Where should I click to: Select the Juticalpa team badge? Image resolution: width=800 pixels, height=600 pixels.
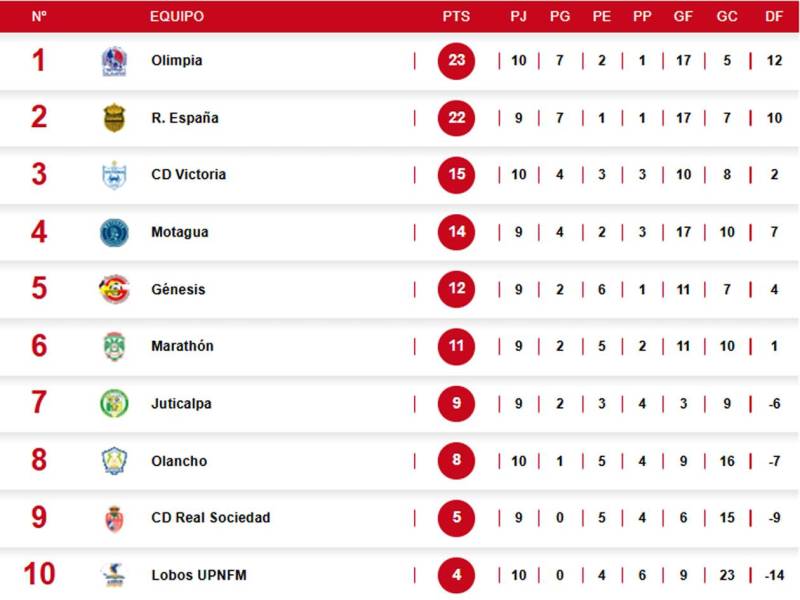pyautogui.click(x=114, y=404)
